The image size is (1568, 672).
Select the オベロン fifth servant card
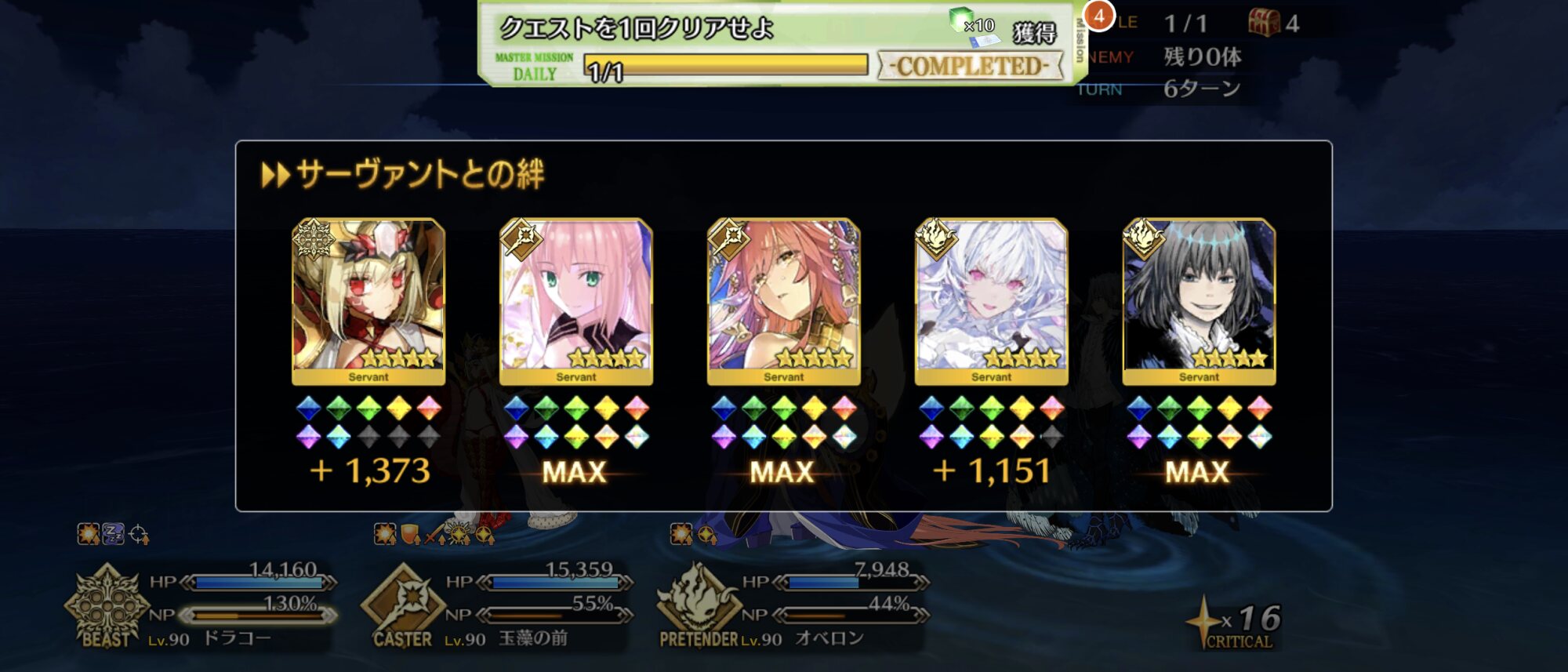1200,302
